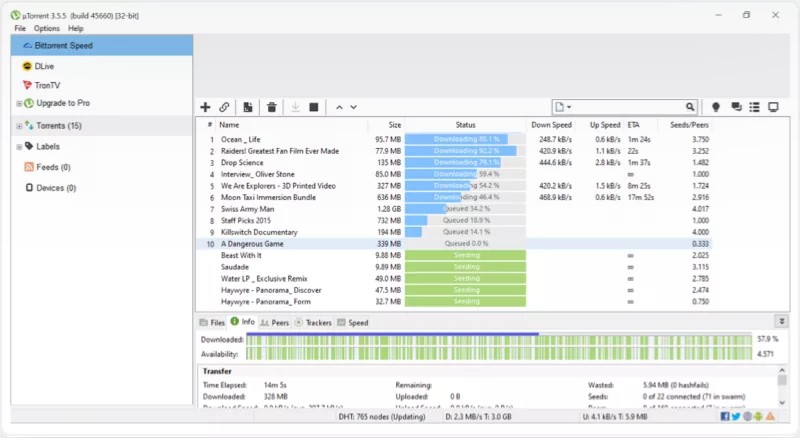This screenshot has height=438, width=800.
Task: Click Ocean _ Life download progress bar
Action: coord(465,139)
